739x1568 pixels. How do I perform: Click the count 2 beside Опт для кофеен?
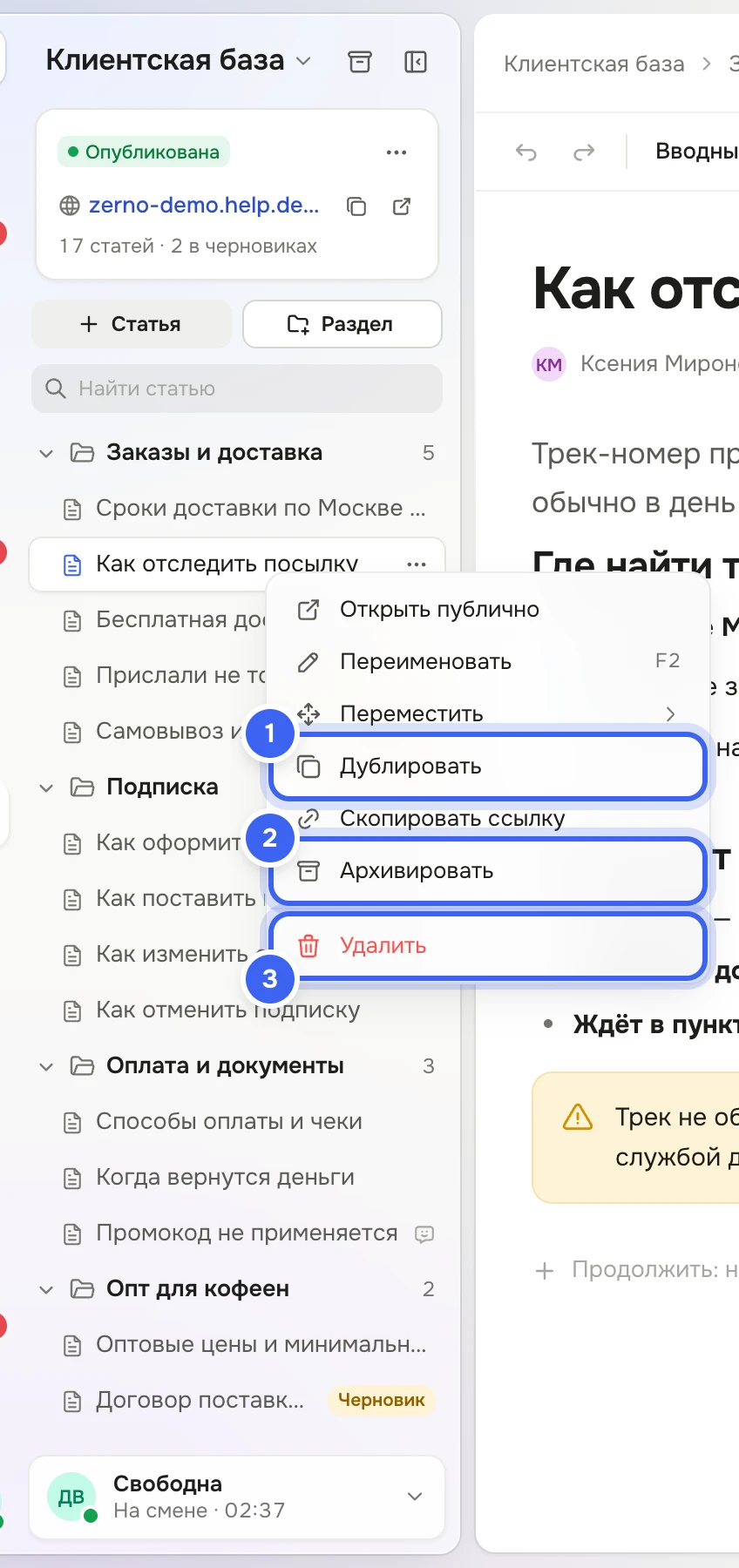point(428,1289)
